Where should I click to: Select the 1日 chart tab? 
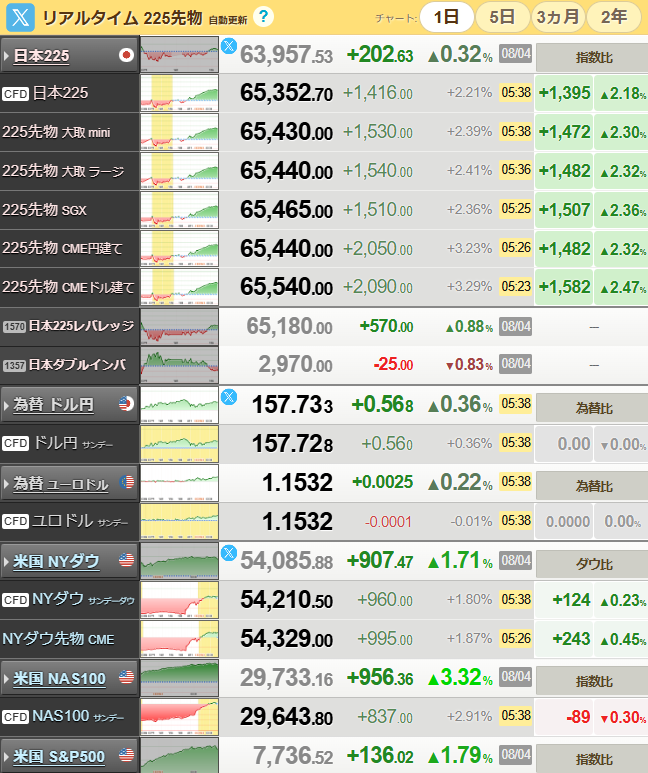[447, 17]
